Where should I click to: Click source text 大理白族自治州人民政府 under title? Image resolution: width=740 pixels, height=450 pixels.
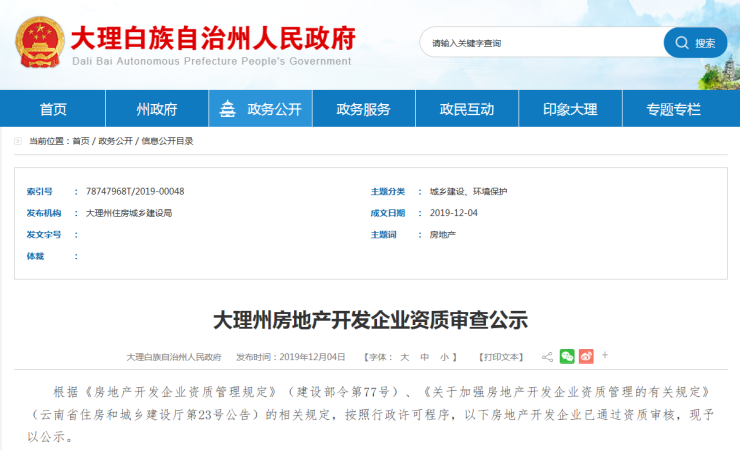point(174,357)
